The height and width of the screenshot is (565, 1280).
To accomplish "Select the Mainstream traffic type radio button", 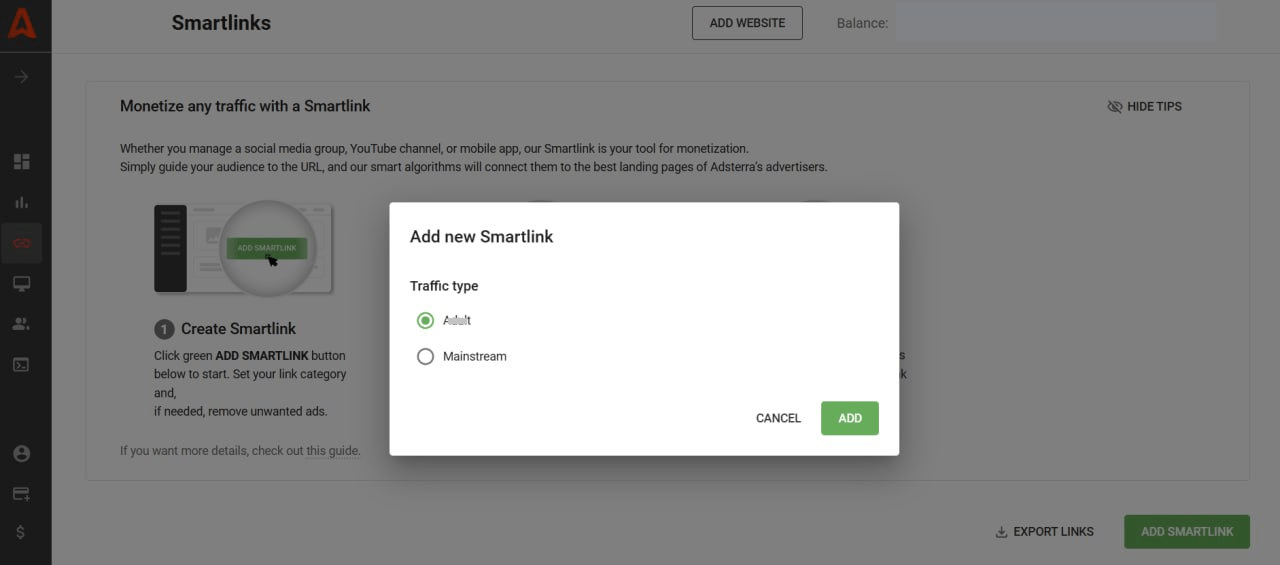I will coord(426,357).
